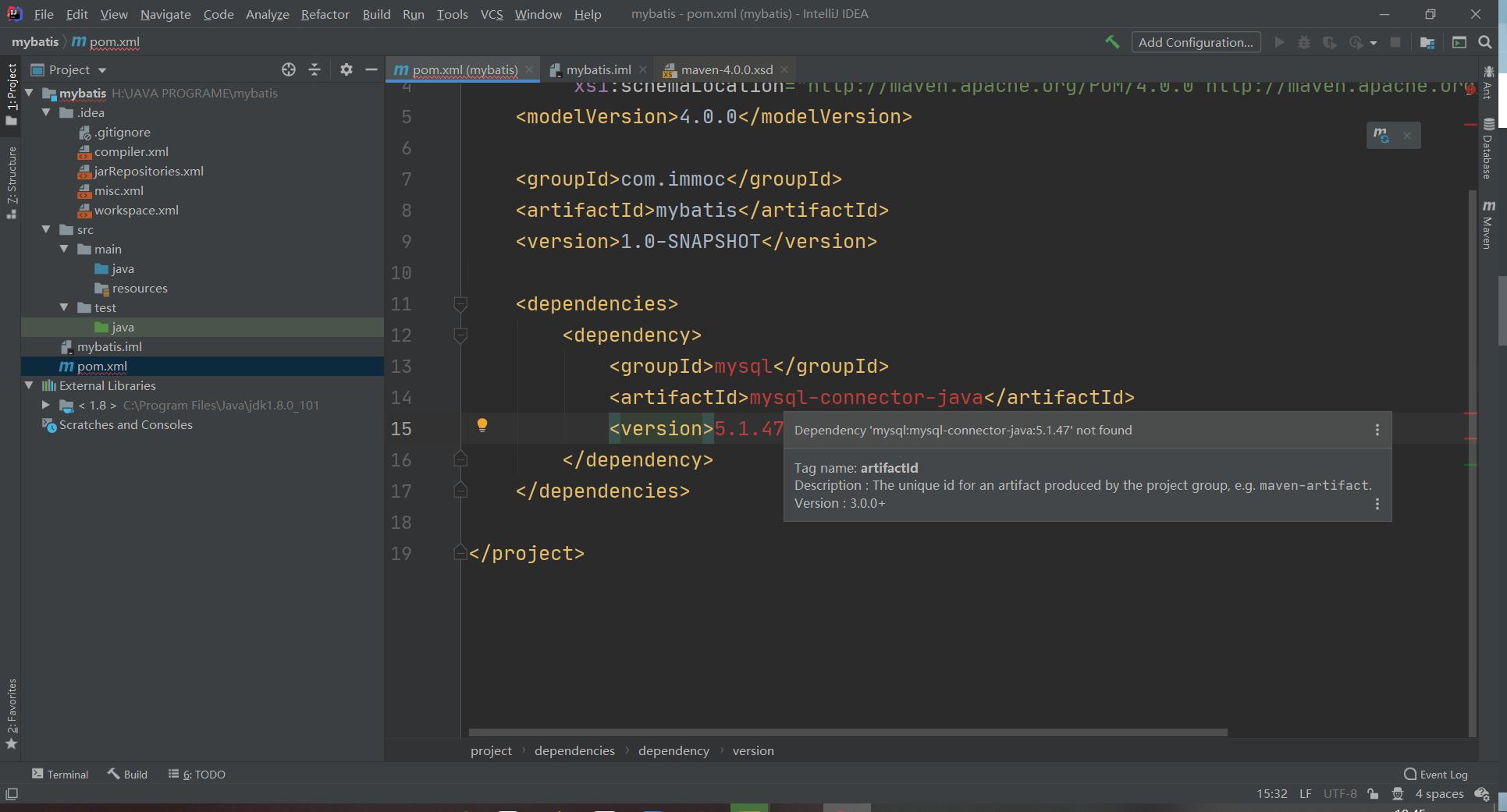Image resolution: width=1507 pixels, height=812 pixels.
Task: Collapse the src folder
Action: pos(47,229)
